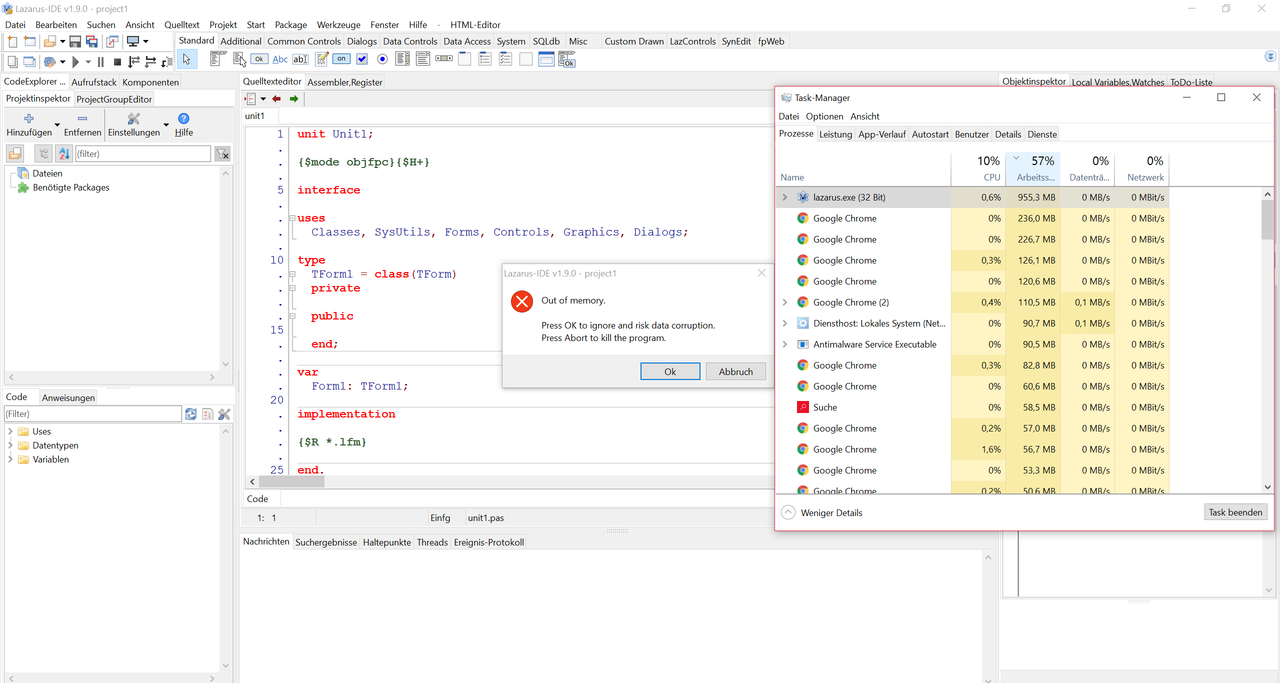Select the TRadioButton component in palette
The height and width of the screenshot is (683, 1280).
point(382,60)
